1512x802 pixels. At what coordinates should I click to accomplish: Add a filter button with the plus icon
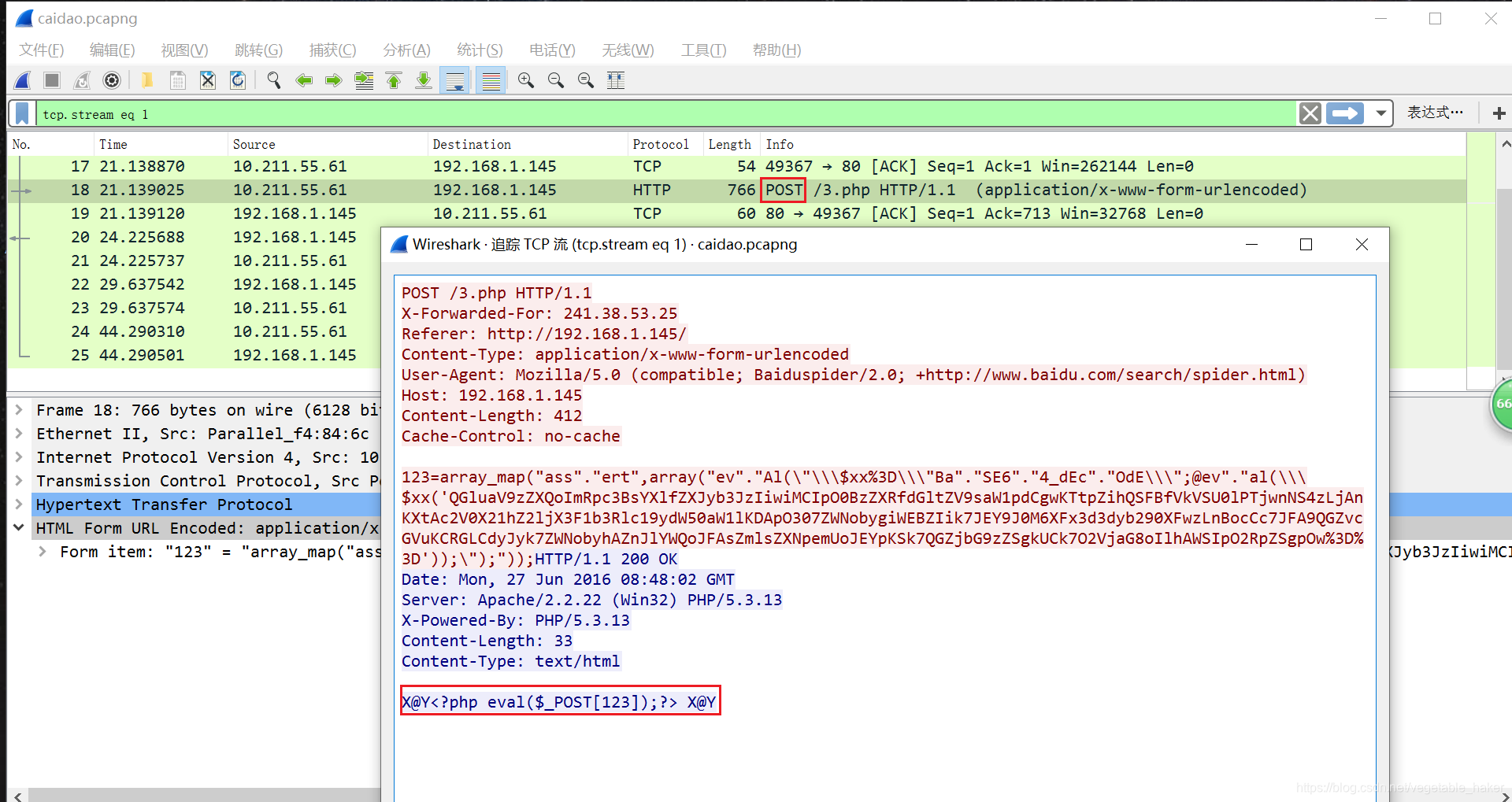click(x=1499, y=114)
